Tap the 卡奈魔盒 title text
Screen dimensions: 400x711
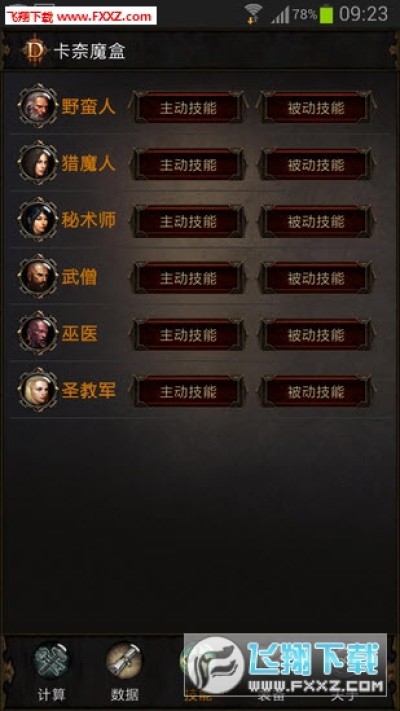pyautogui.click(x=89, y=51)
